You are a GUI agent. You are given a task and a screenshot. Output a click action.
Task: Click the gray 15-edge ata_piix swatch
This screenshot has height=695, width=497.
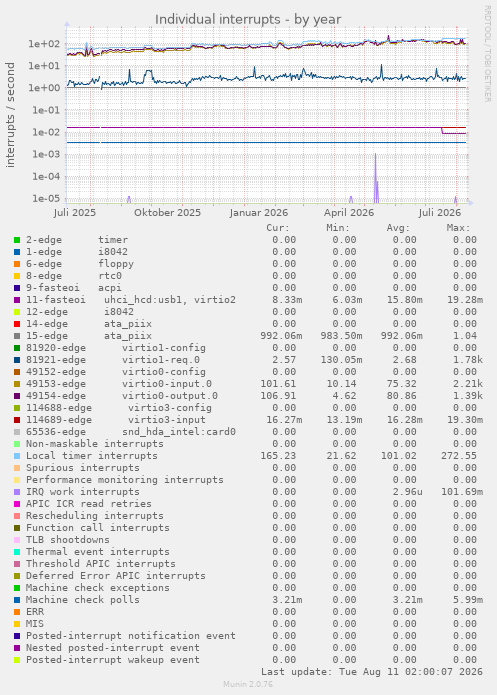(x=17, y=336)
